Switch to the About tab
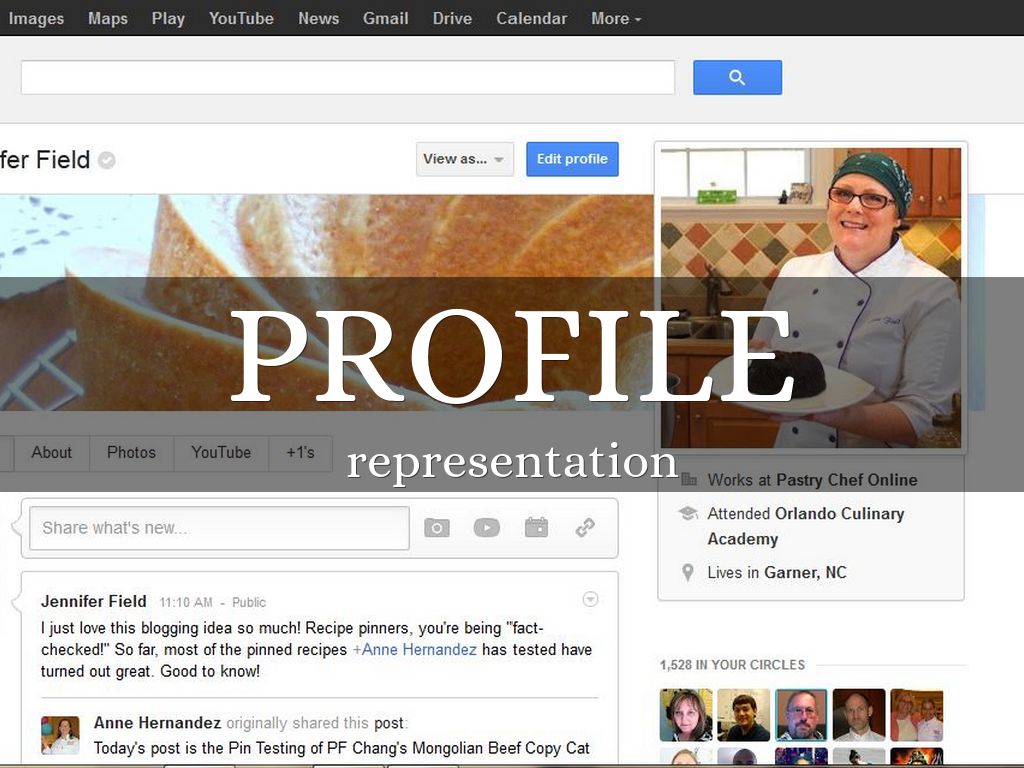 [52, 453]
